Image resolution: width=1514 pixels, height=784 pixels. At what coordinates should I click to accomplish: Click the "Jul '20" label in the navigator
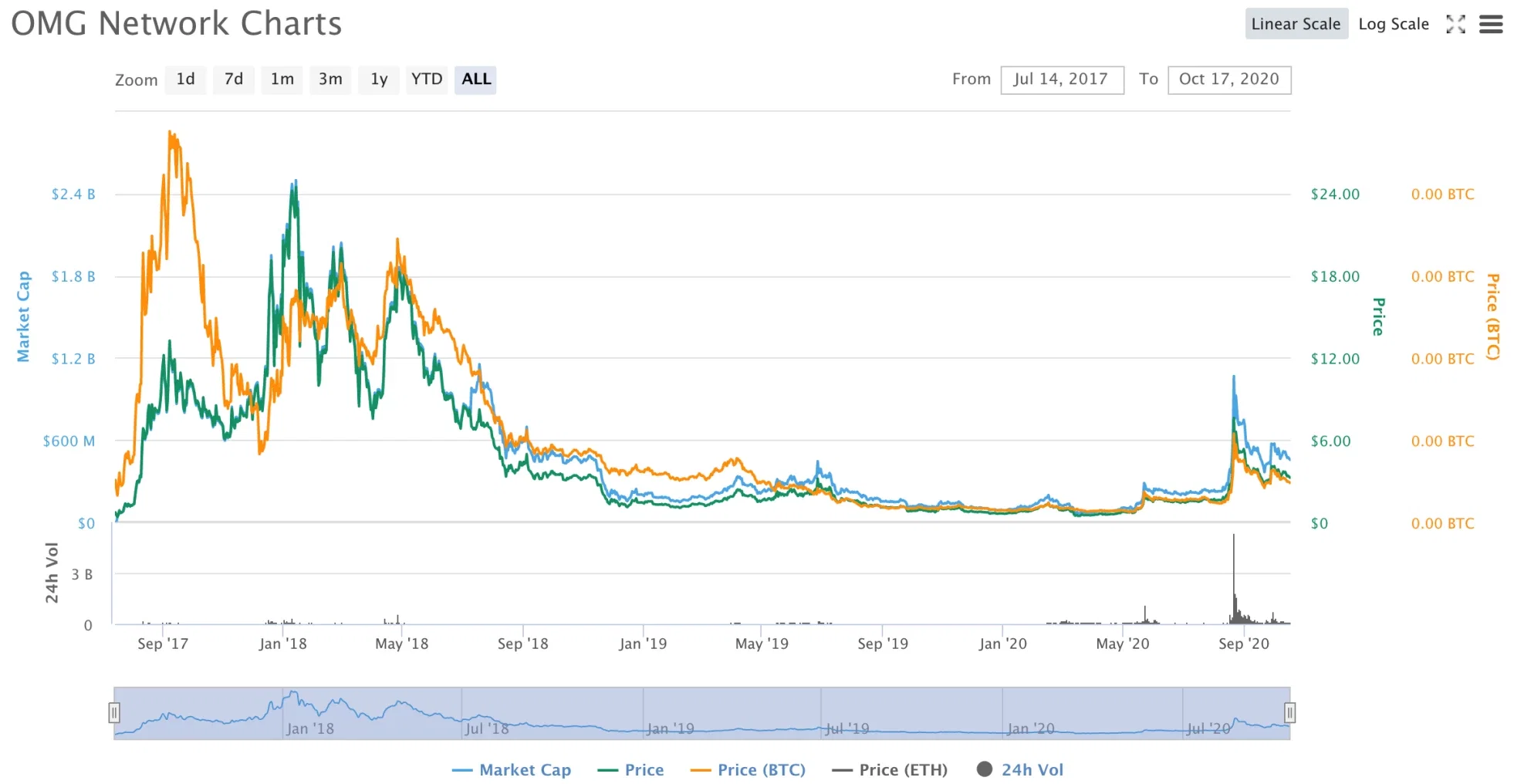pos(1208,728)
